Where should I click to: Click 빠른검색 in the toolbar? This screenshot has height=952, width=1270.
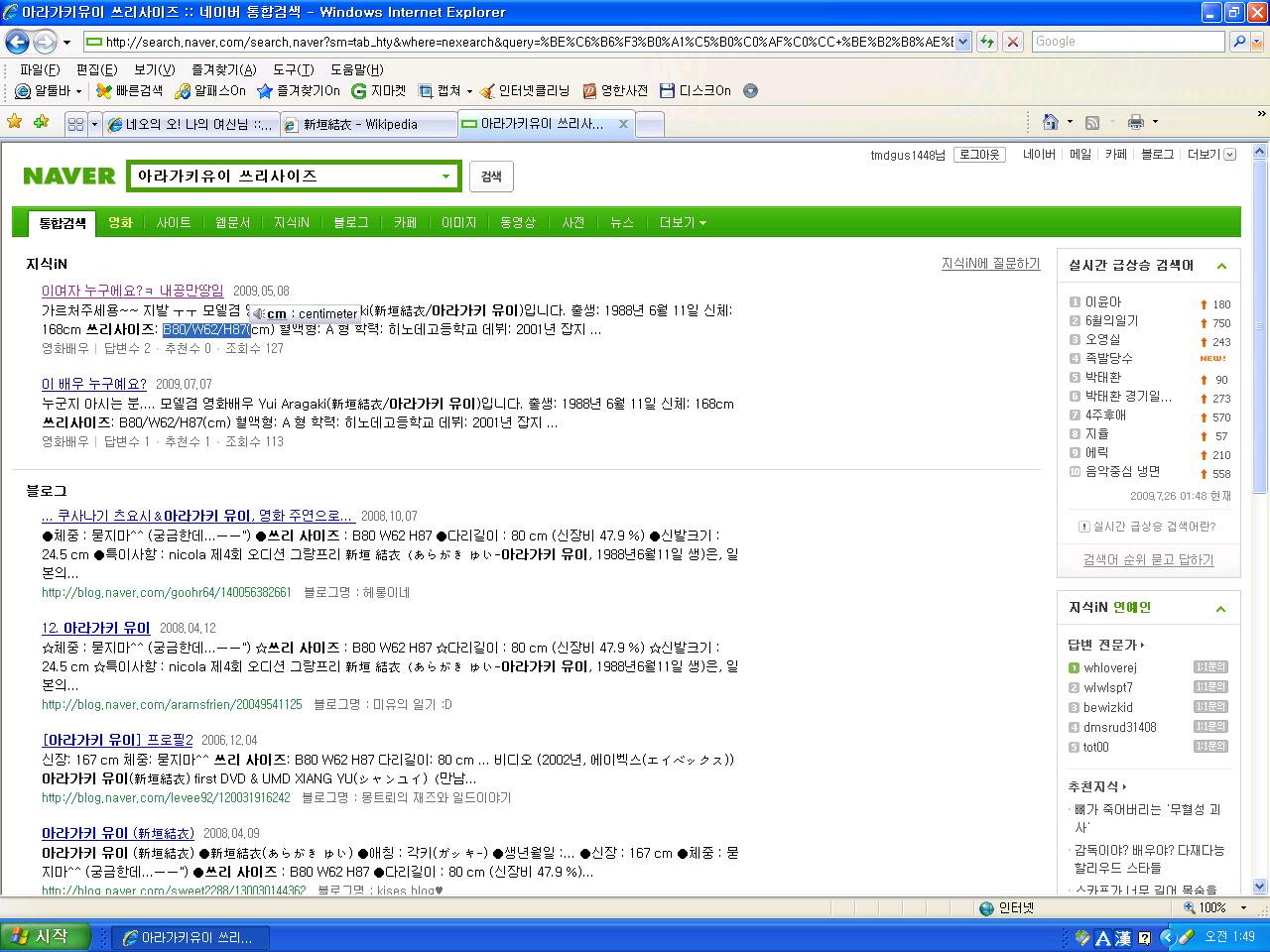pos(129,90)
